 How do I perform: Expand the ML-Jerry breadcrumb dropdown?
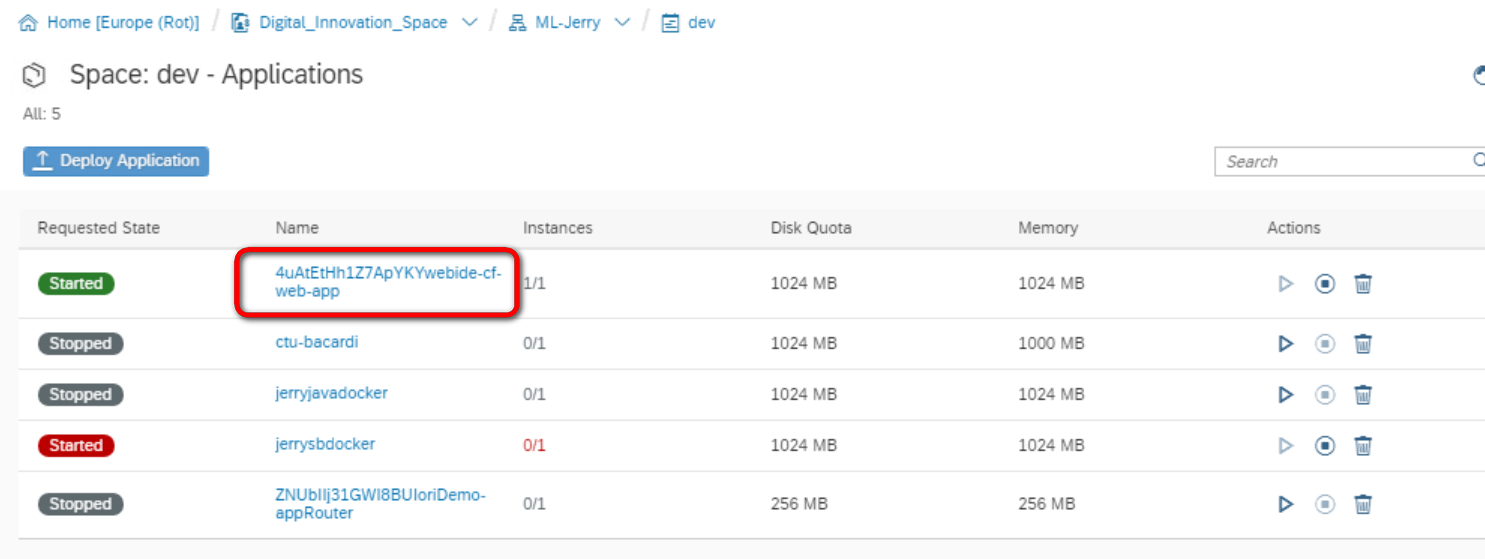click(622, 23)
